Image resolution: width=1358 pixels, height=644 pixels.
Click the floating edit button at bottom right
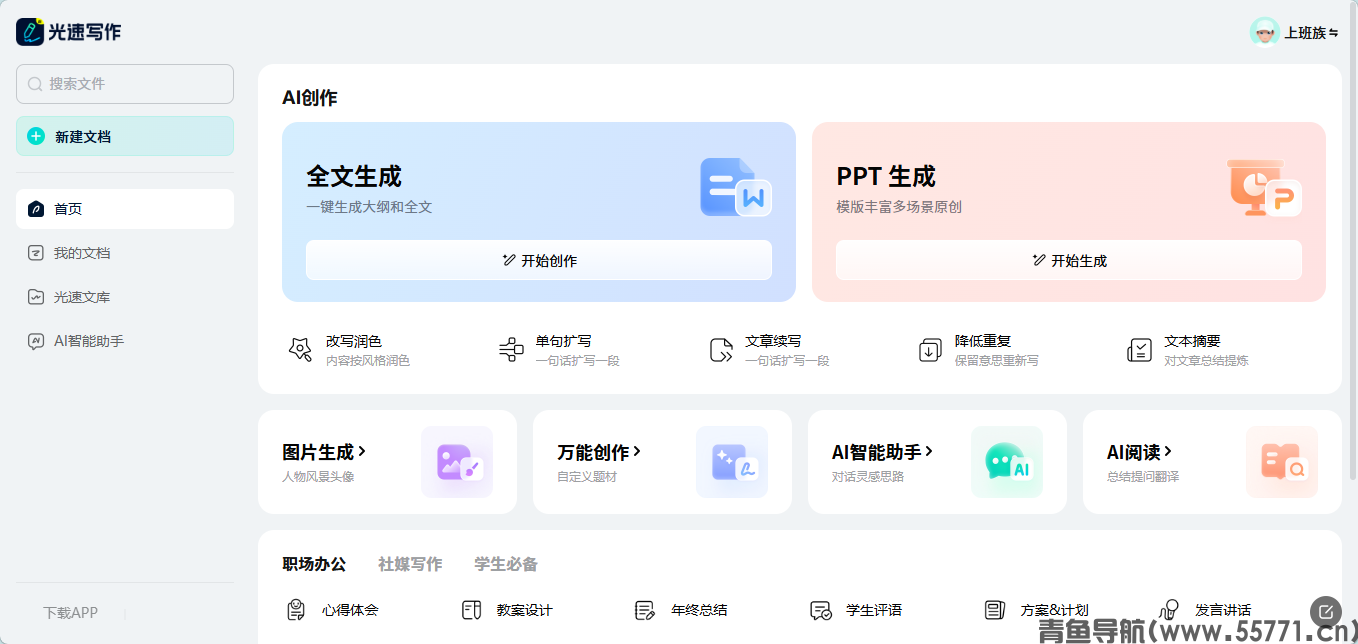1326,611
